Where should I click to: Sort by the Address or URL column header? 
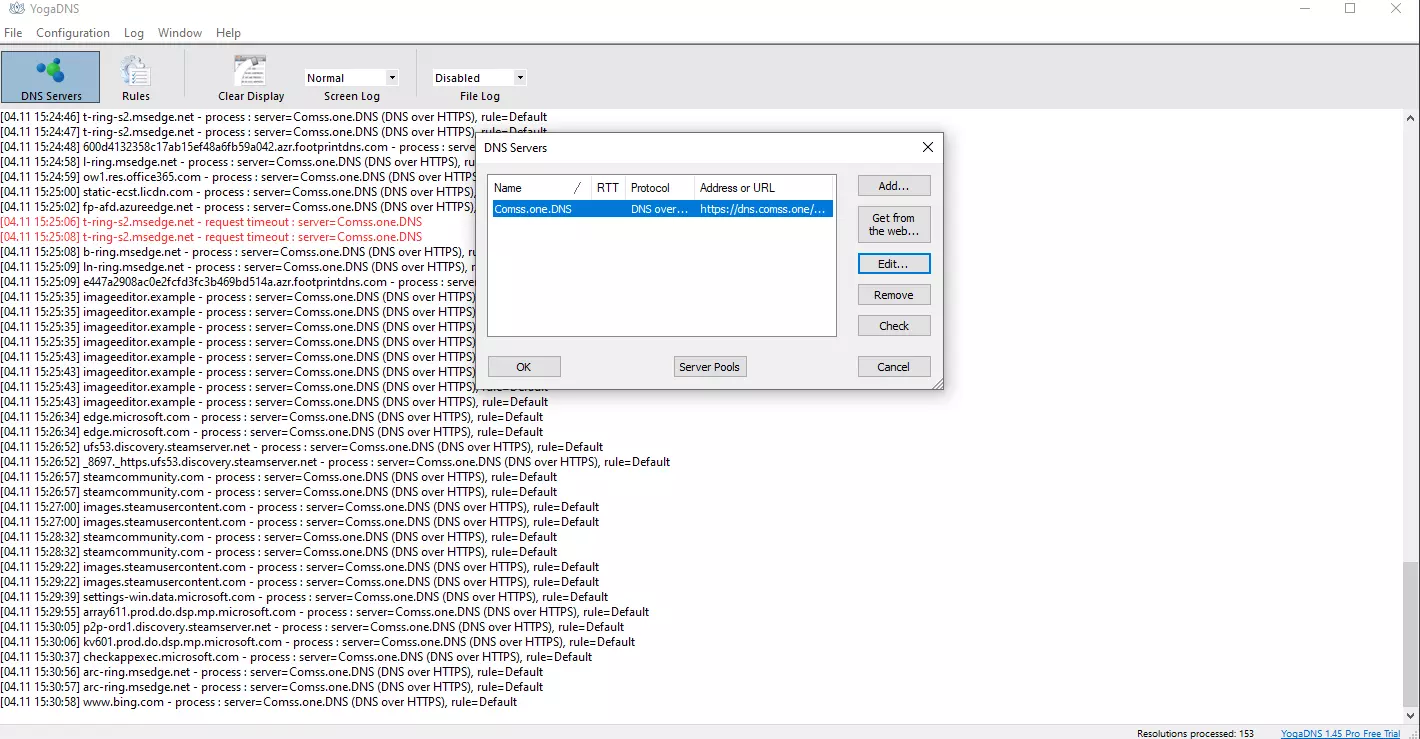coord(764,188)
